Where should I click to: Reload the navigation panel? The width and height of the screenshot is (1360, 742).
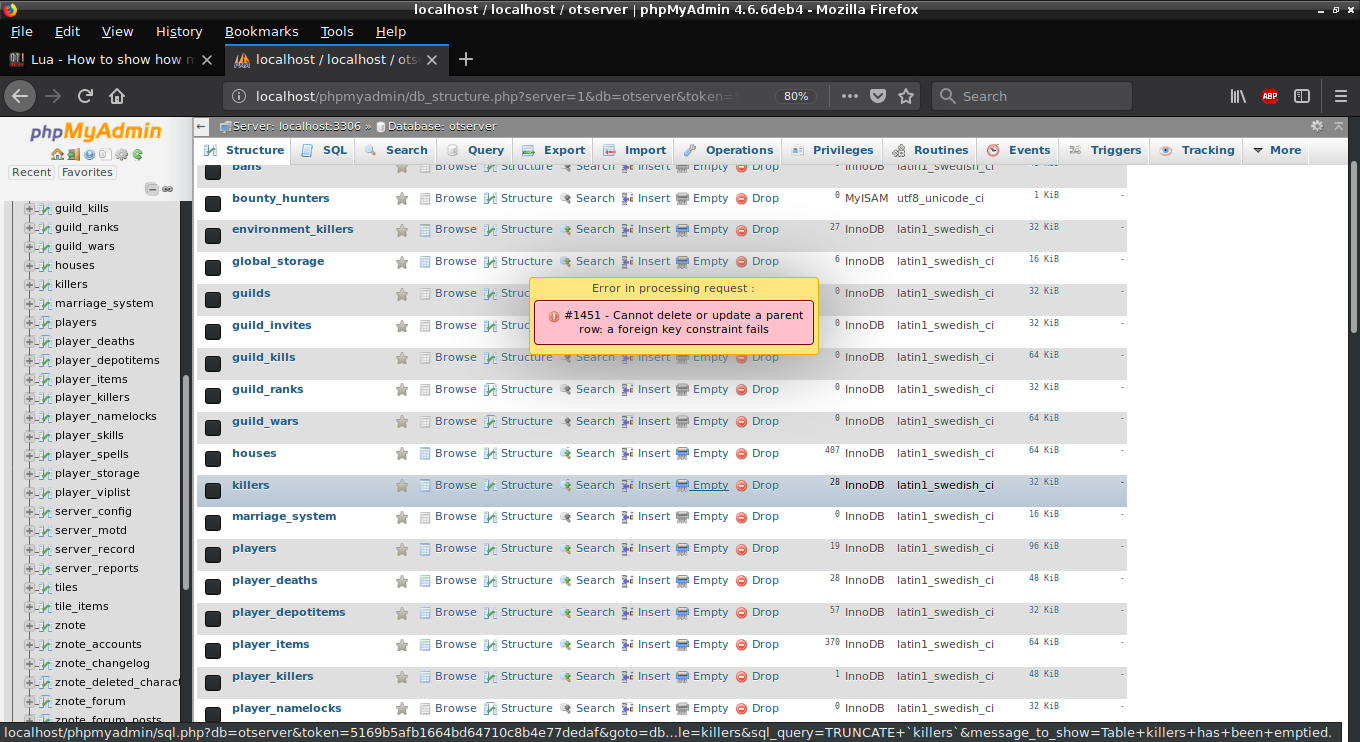click(137, 155)
